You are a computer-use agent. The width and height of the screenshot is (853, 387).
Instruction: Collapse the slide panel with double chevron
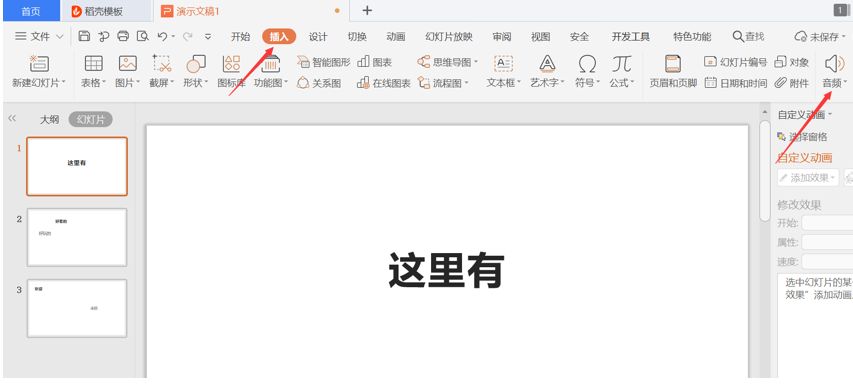(11, 118)
